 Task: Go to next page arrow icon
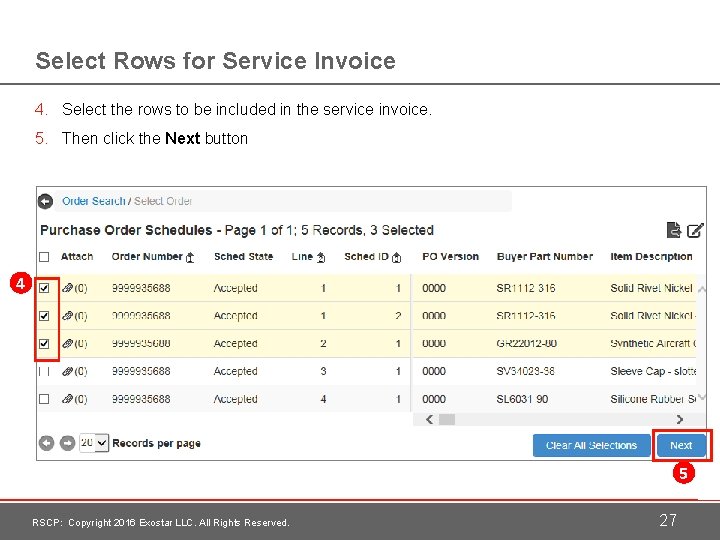tap(68, 443)
